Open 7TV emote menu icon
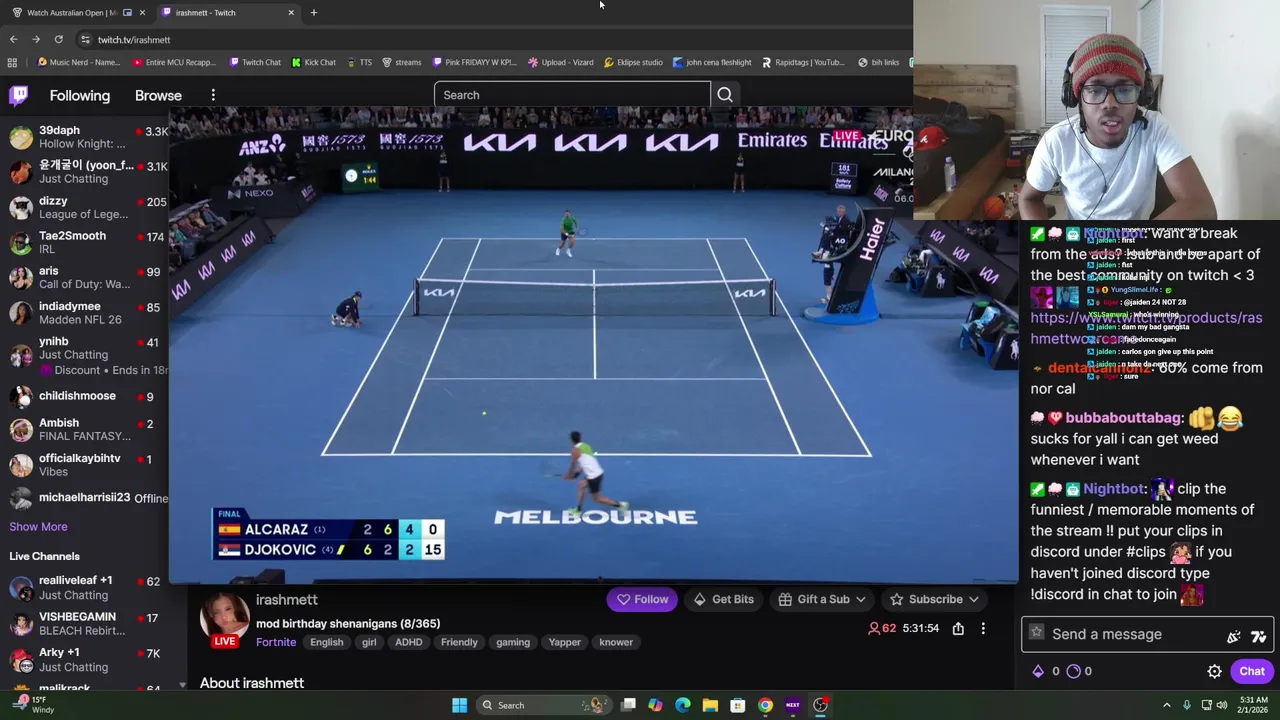The height and width of the screenshot is (720, 1280). 1259,636
